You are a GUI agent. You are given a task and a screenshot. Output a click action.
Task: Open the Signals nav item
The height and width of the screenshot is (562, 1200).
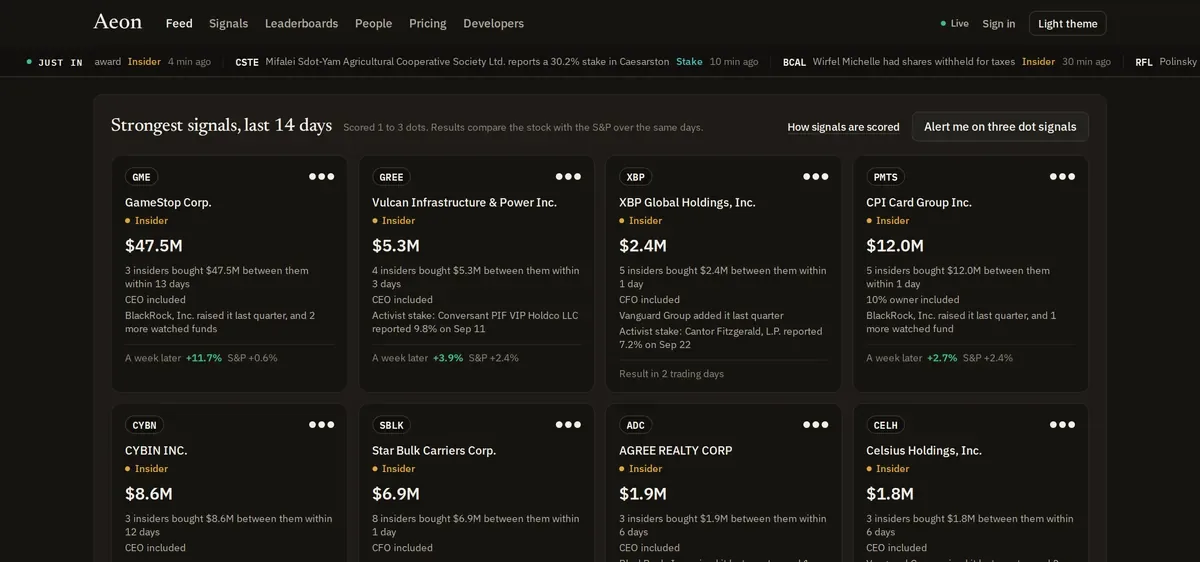(228, 23)
